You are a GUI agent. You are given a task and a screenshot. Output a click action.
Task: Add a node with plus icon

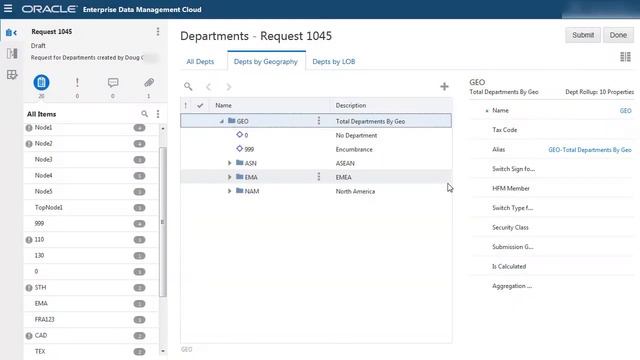pos(444,86)
